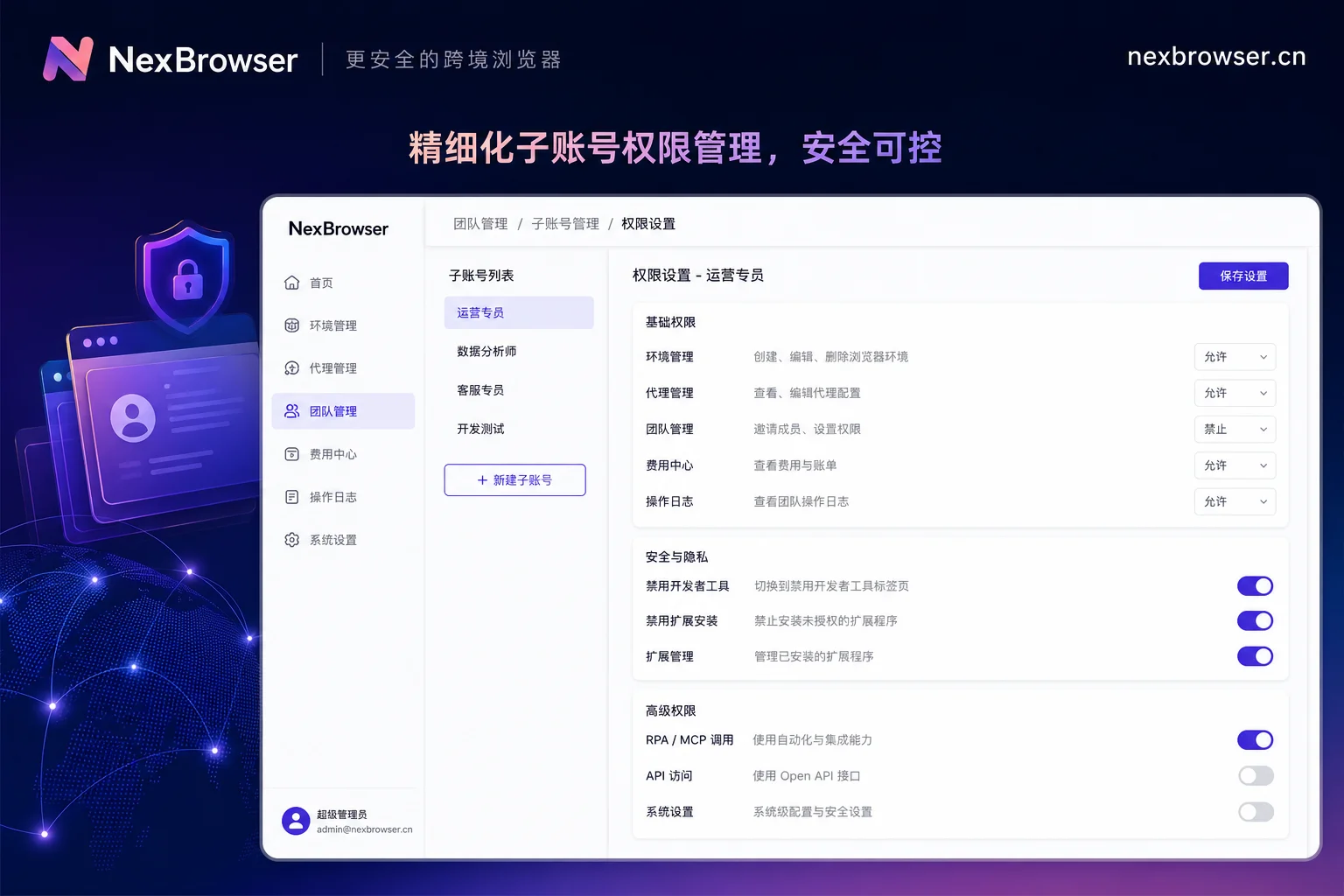Click the environment management sidebar icon
This screenshot has height=896, width=1344.
pyautogui.click(x=292, y=325)
